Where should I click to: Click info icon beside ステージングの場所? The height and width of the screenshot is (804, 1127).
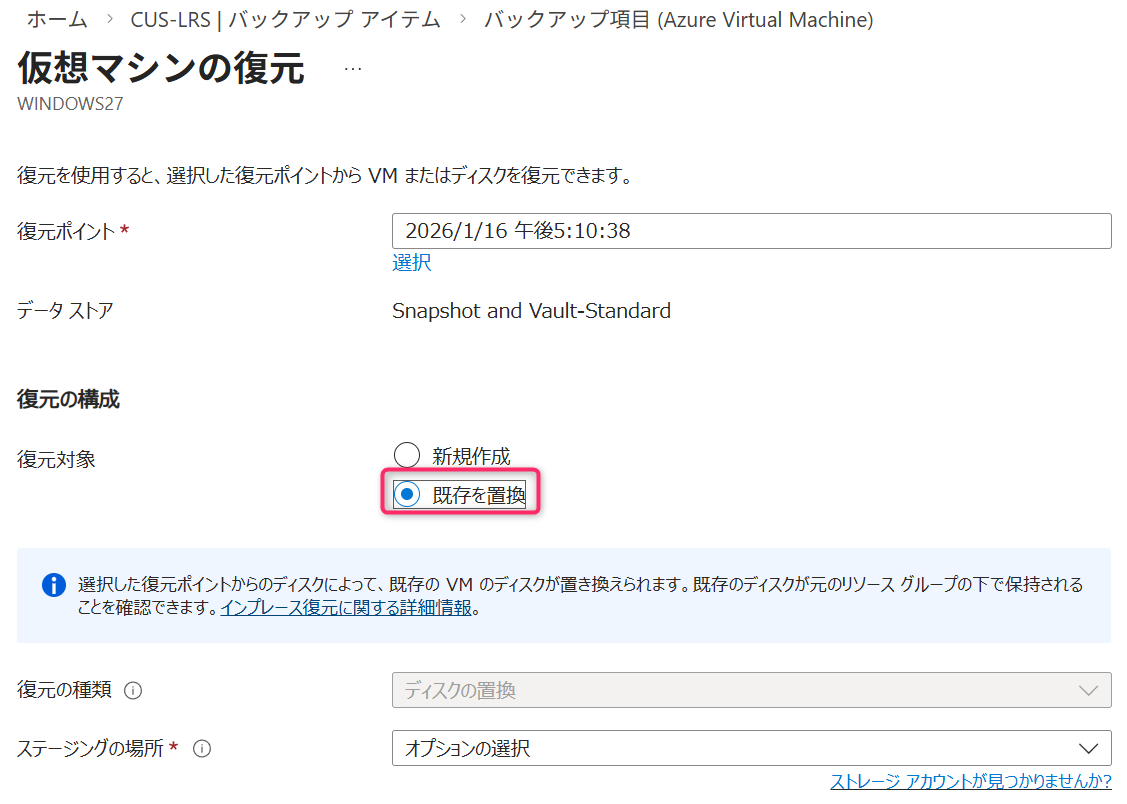coord(202,748)
